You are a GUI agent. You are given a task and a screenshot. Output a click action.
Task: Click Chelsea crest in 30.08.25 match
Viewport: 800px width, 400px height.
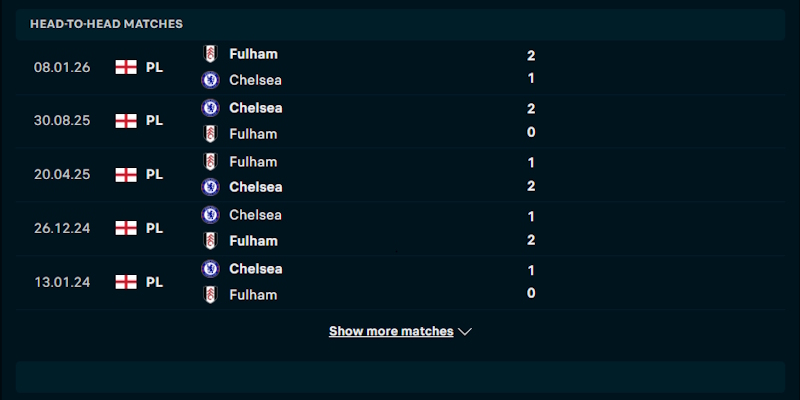(x=210, y=108)
